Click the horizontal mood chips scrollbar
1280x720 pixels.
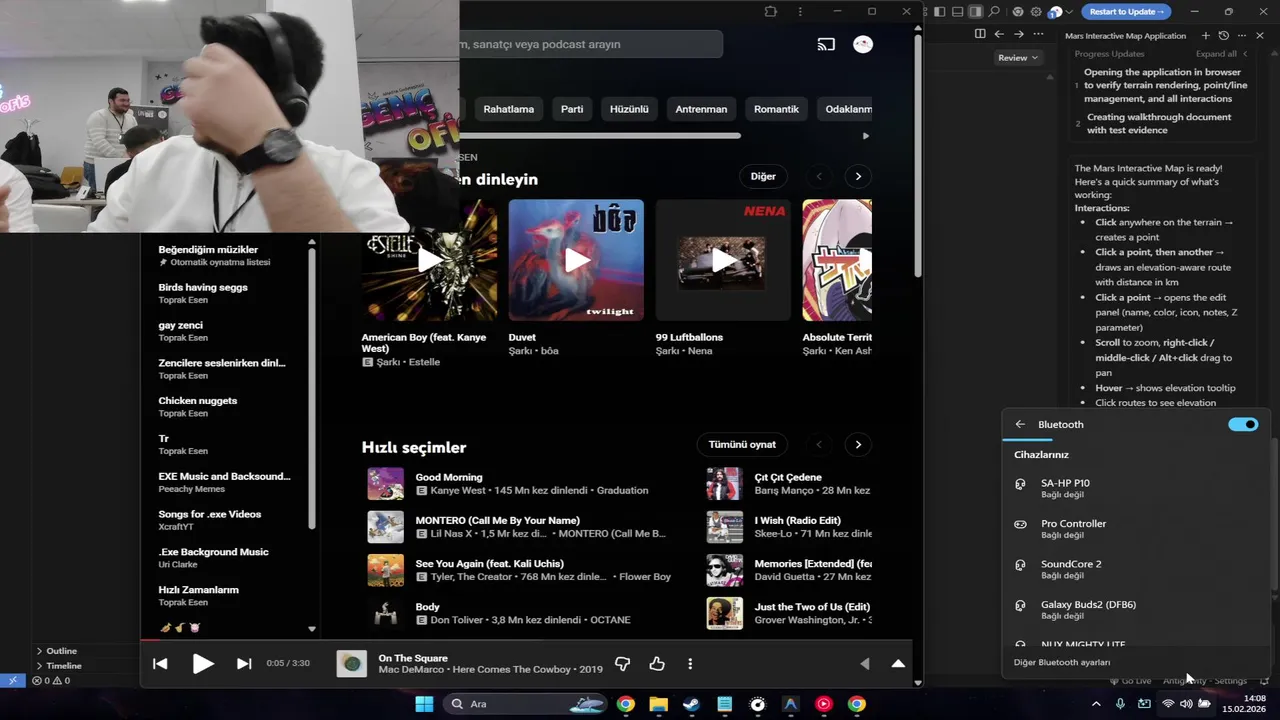coord(600,136)
